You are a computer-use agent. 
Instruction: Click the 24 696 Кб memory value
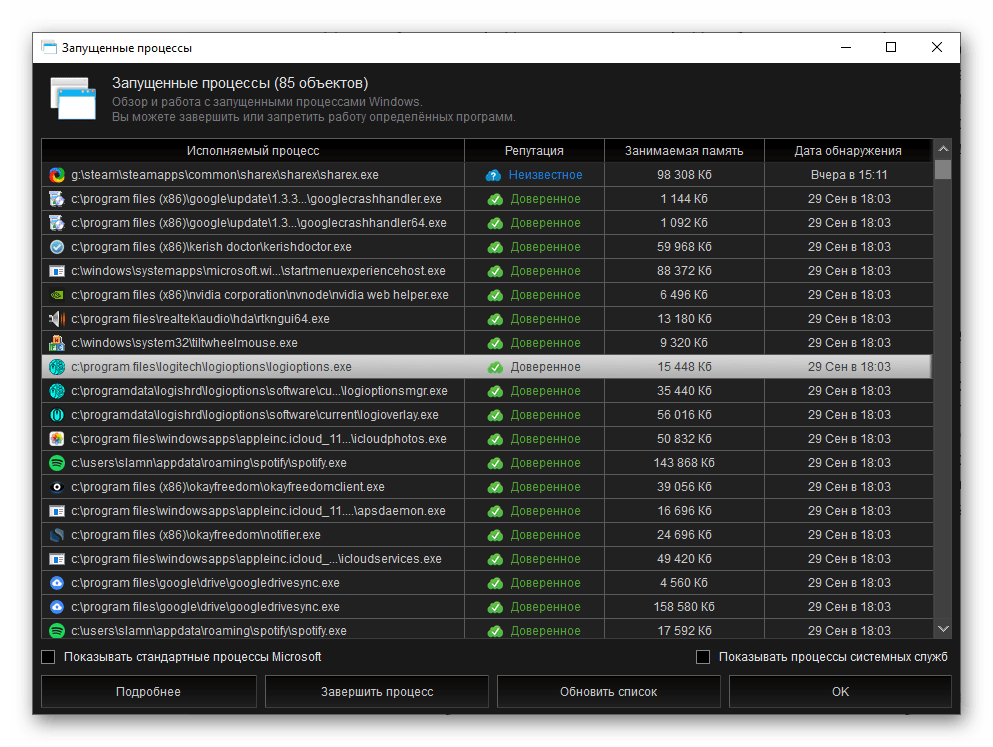(684, 535)
